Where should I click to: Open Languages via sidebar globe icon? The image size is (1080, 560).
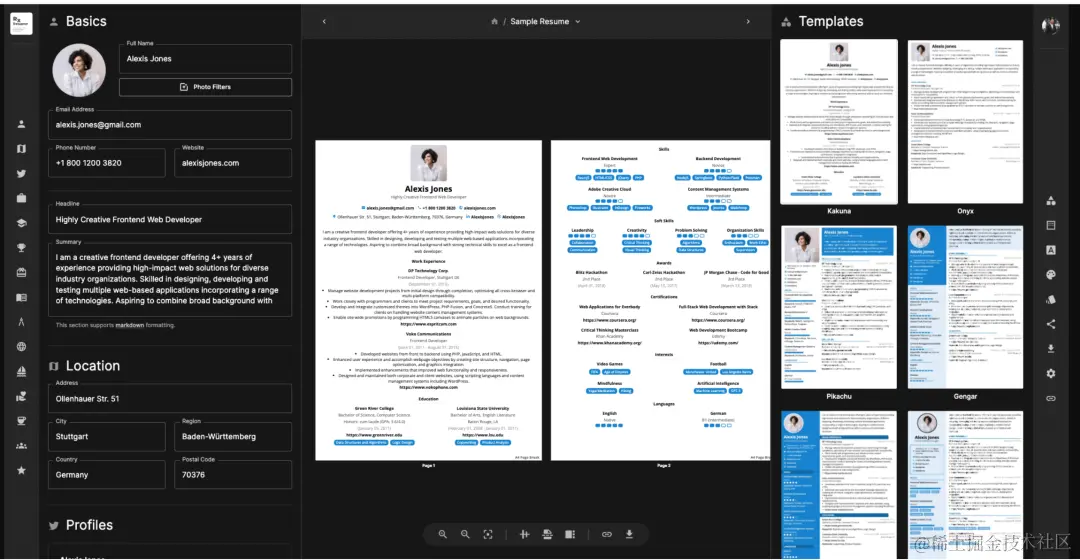(x=21, y=346)
